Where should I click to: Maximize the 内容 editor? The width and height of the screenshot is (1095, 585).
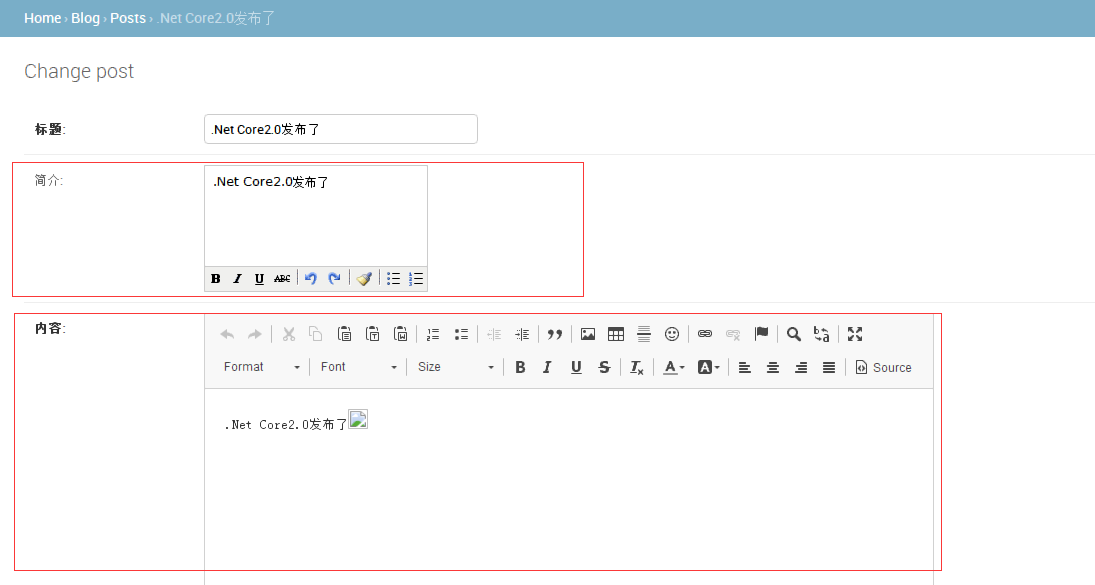click(x=855, y=334)
